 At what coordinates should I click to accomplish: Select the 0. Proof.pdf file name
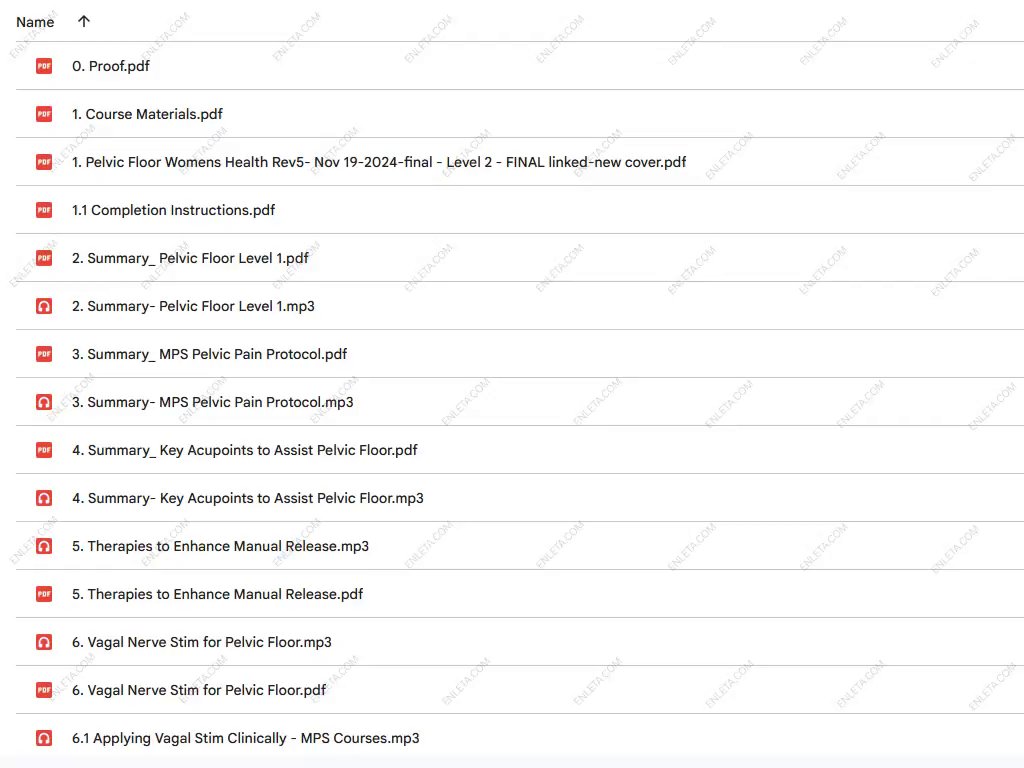pyautogui.click(x=111, y=66)
